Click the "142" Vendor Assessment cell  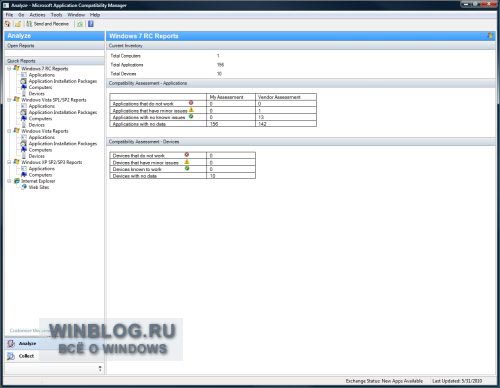286,124
